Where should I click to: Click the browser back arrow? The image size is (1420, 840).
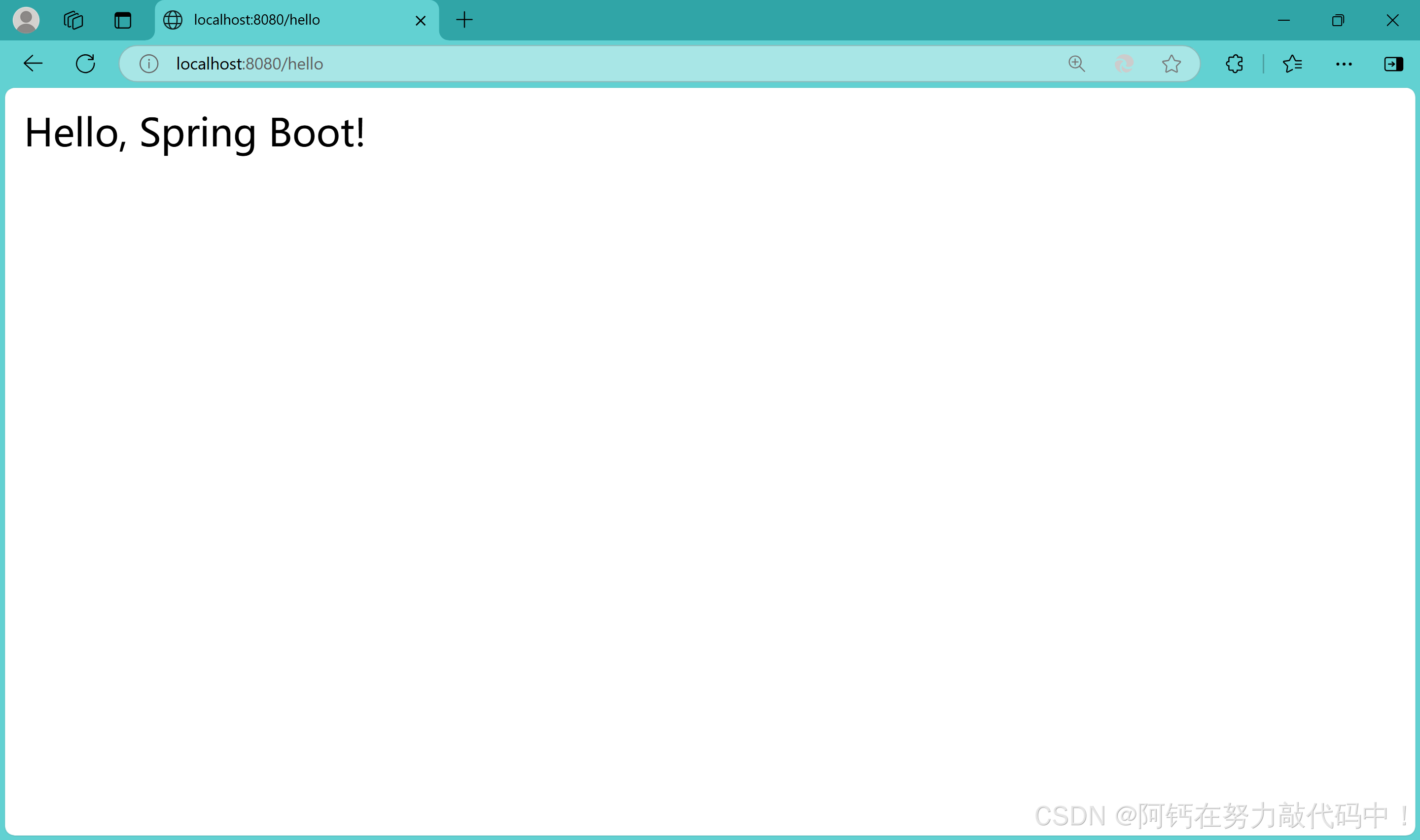tap(33, 64)
